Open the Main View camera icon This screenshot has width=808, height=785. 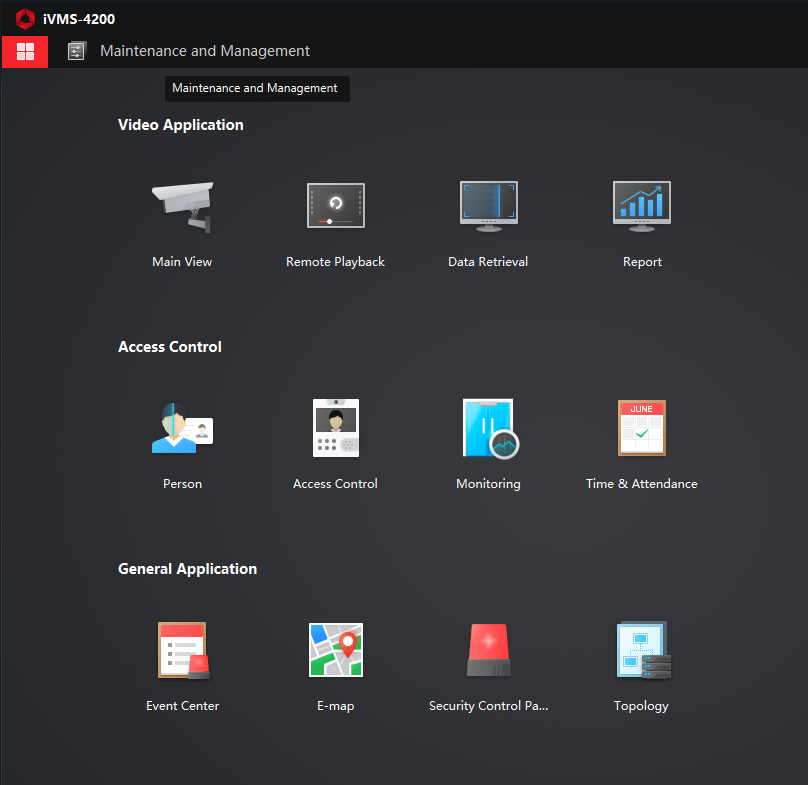pos(182,207)
